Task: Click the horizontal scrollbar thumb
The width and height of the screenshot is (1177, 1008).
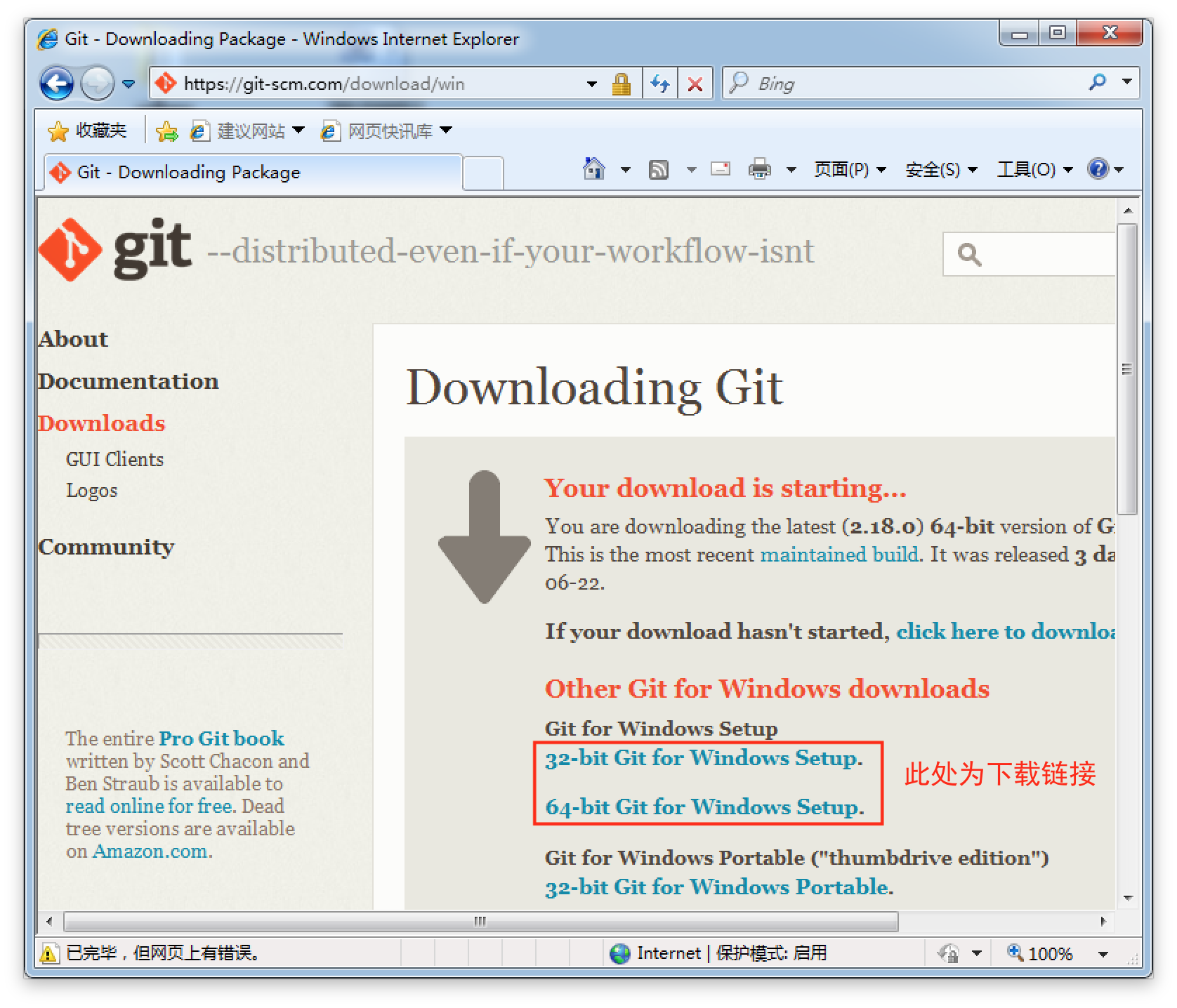Action: coord(480,921)
